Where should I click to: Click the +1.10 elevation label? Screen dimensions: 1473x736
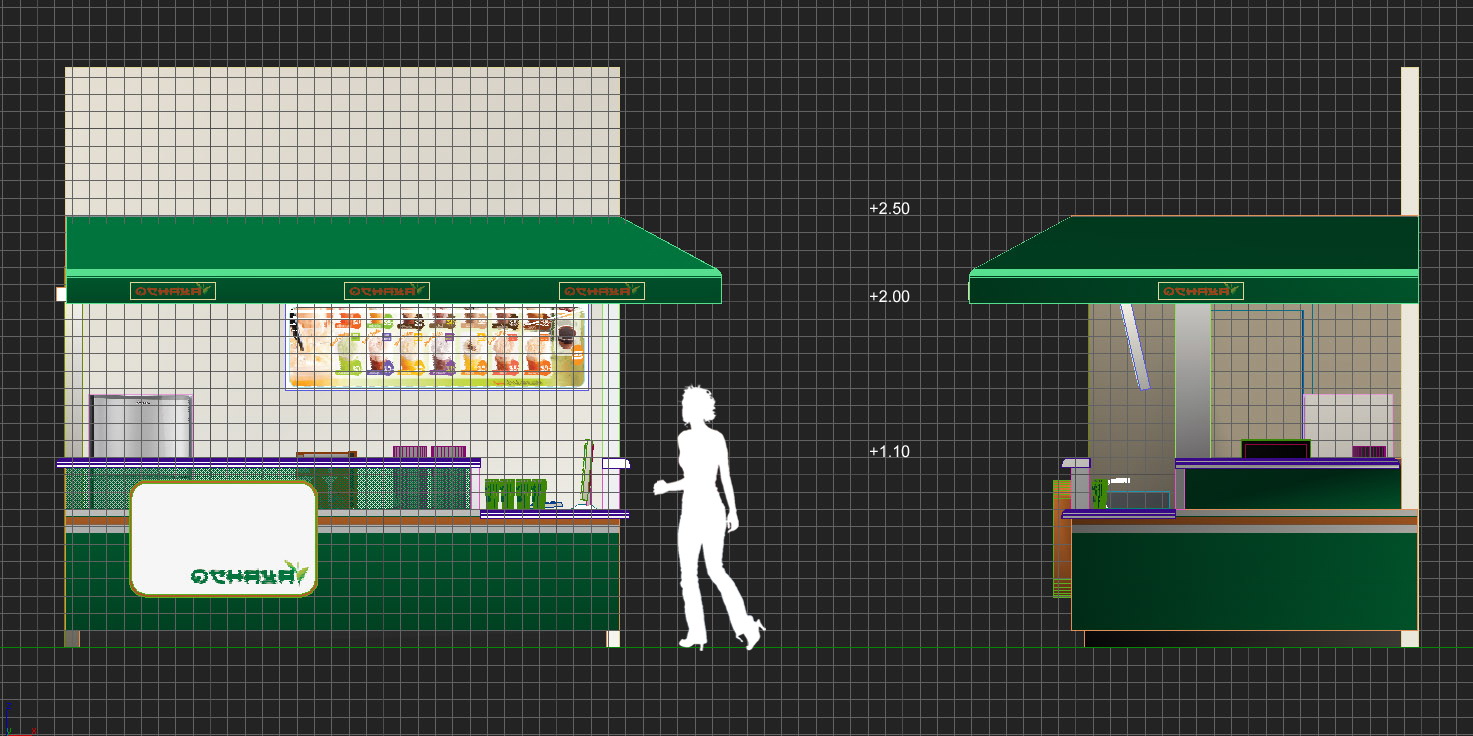click(x=889, y=452)
